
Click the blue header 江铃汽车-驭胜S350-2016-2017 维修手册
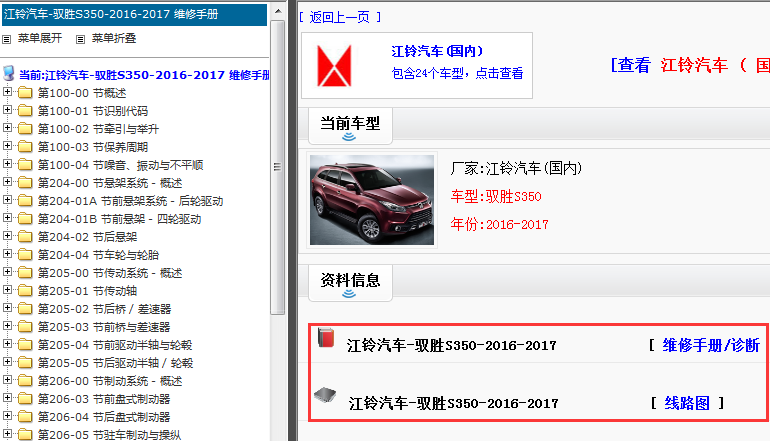click(x=135, y=14)
